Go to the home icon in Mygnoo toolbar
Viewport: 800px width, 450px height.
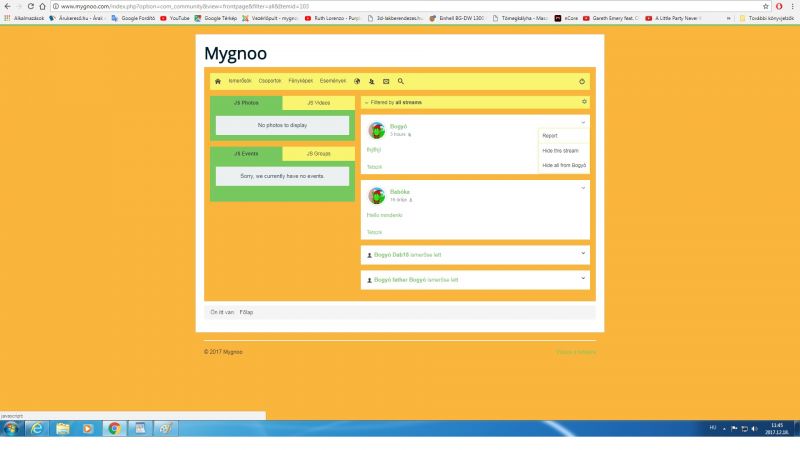pyautogui.click(x=218, y=81)
